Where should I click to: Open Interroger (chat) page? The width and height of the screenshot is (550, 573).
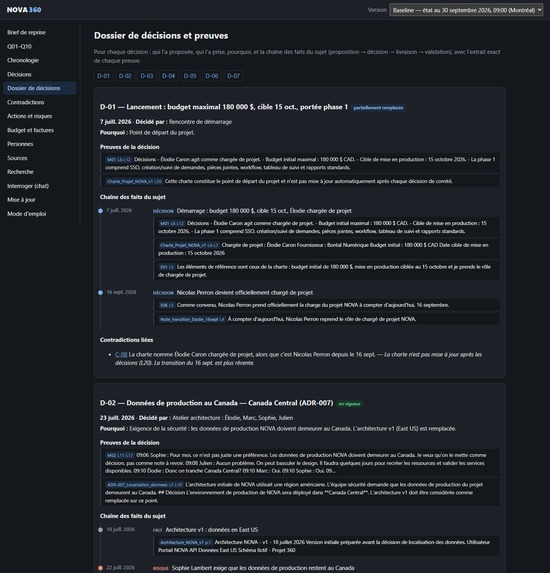click(x=40, y=186)
